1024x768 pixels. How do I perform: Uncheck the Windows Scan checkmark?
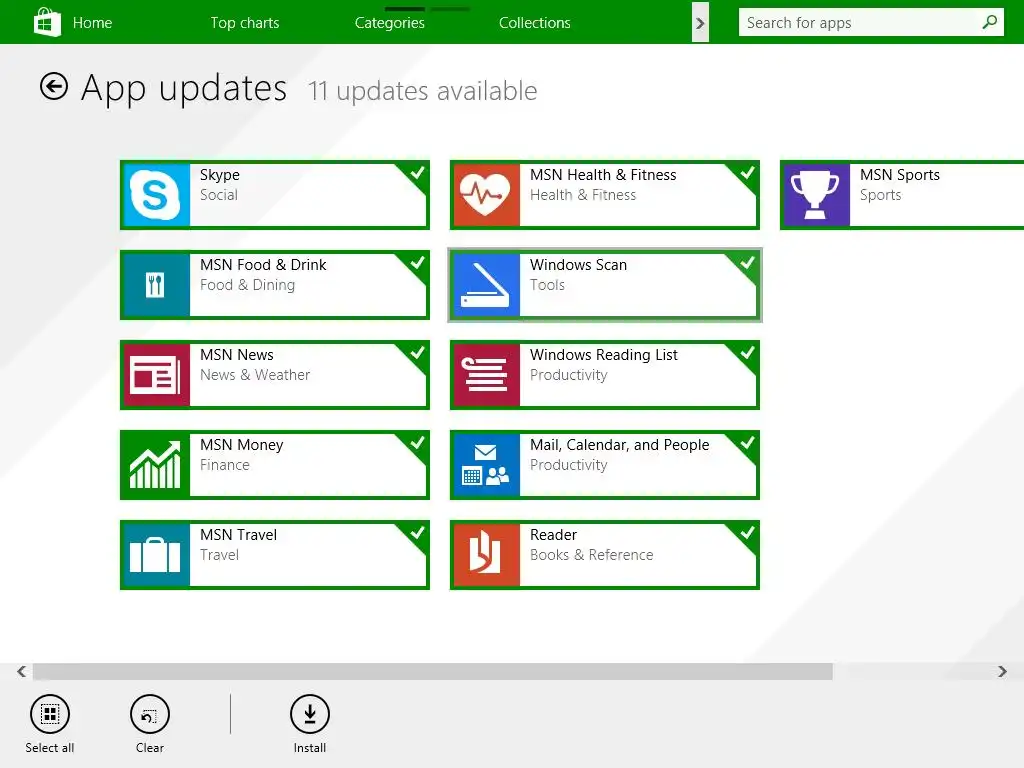(x=747, y=263)
